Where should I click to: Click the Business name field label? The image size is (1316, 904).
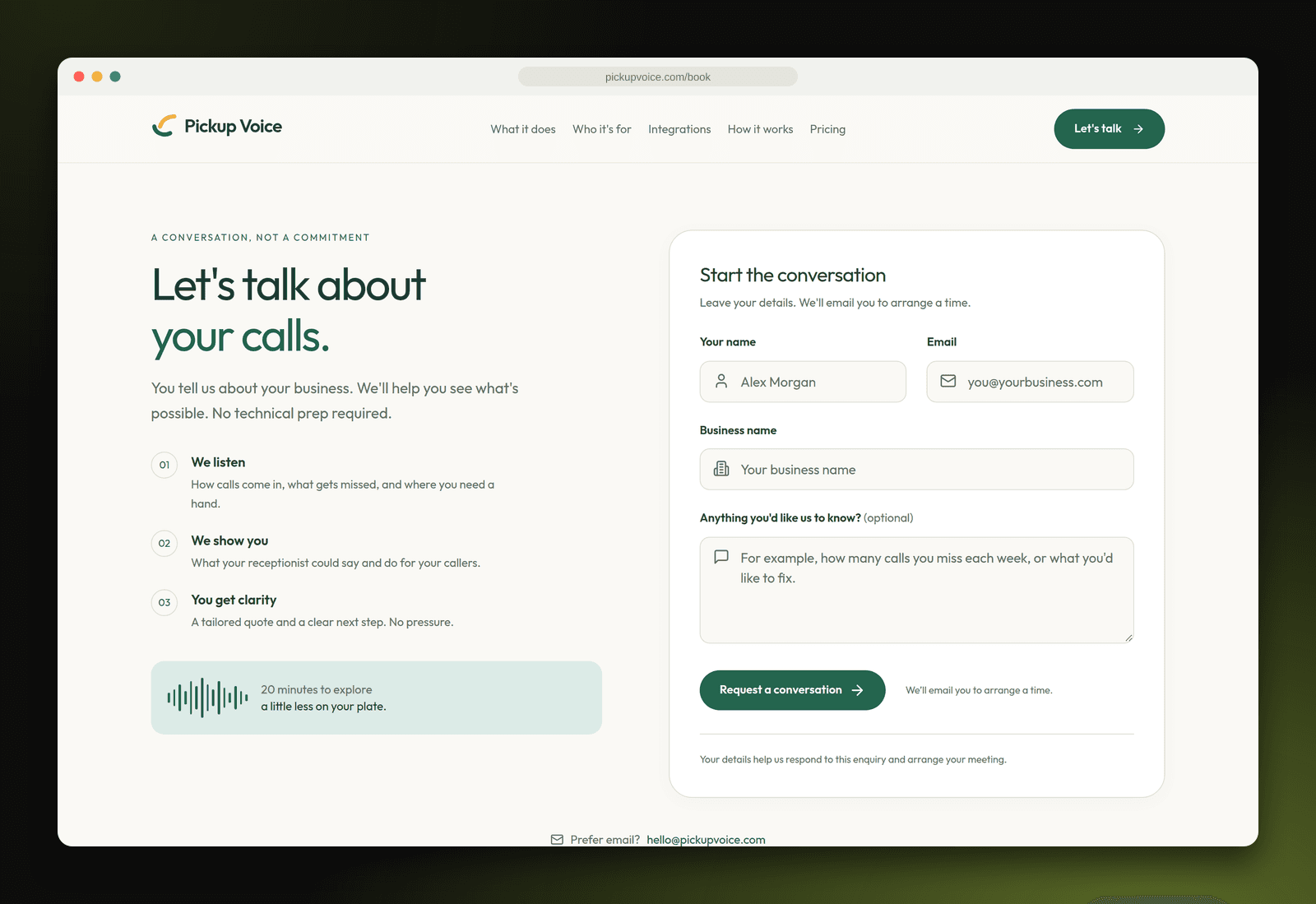click(738, 430)
